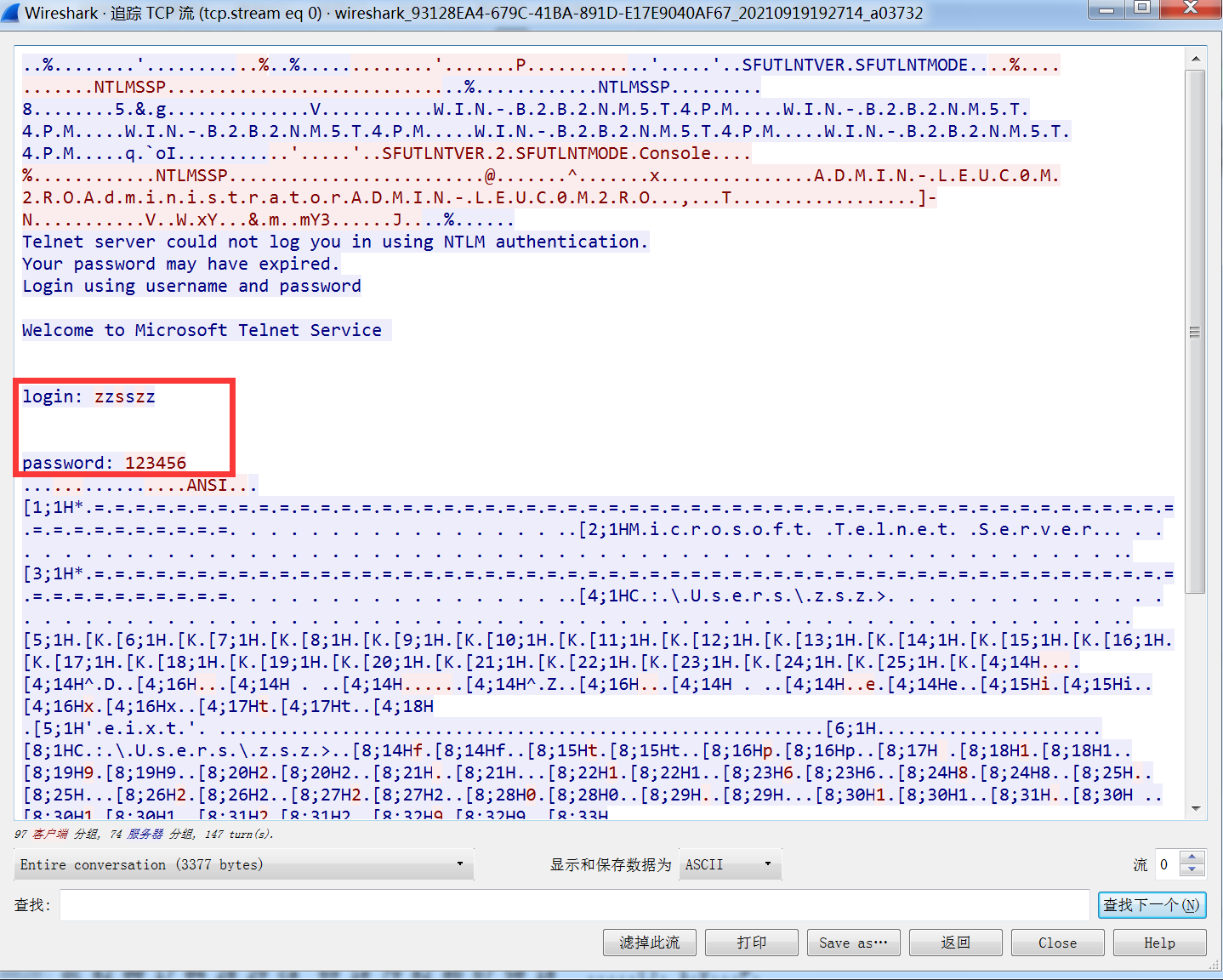This screenshot has width=1223, height=980.
Task: Click the 'Your password may have expired.' line
Action: 181,264
